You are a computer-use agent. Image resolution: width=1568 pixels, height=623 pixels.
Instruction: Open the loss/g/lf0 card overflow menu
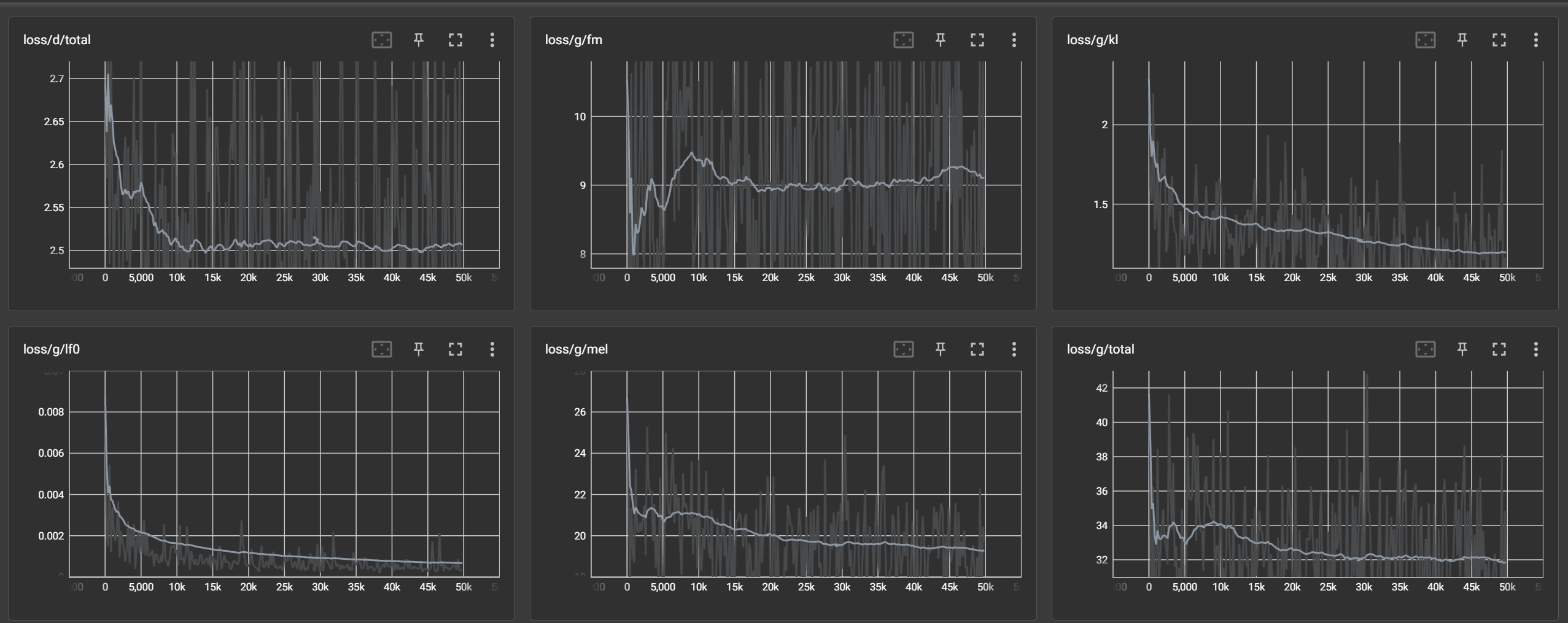[x=492, y=349]
